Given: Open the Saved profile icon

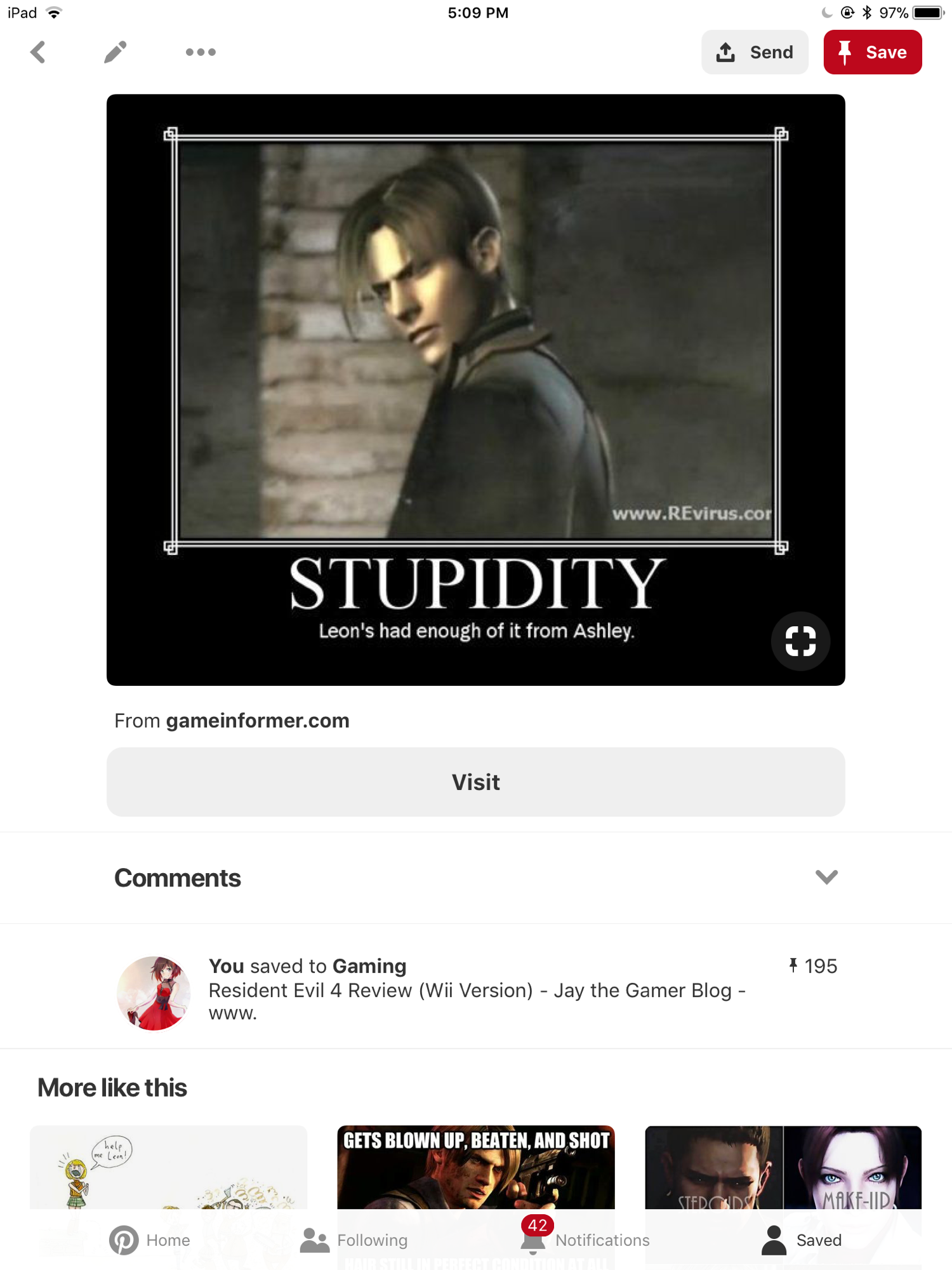Looking at the screenshot, I should (774, 1240).
